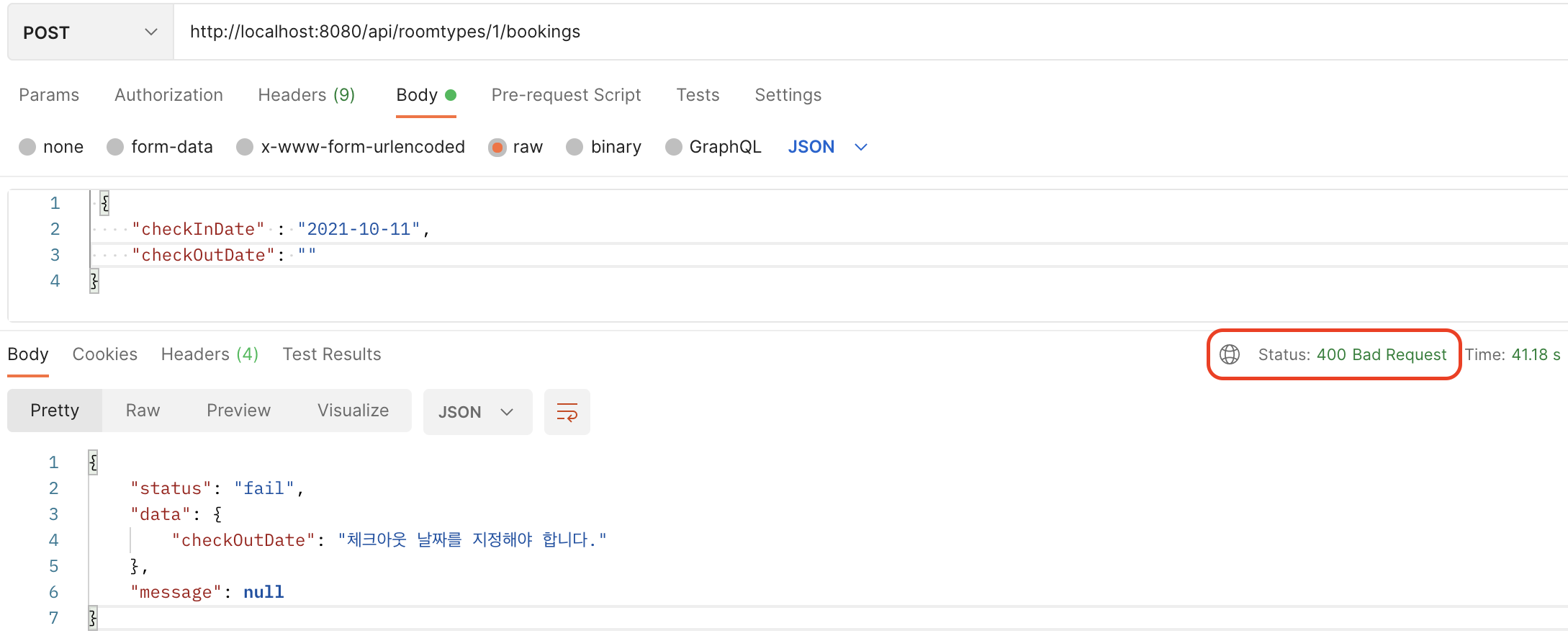Open the Visualize response view
1568x641 pixels.
(x=353, y=411)
